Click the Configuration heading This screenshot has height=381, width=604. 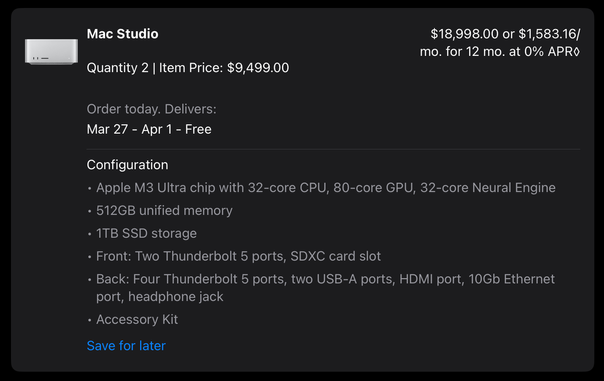pyautogui.click(x=128, y=165)
